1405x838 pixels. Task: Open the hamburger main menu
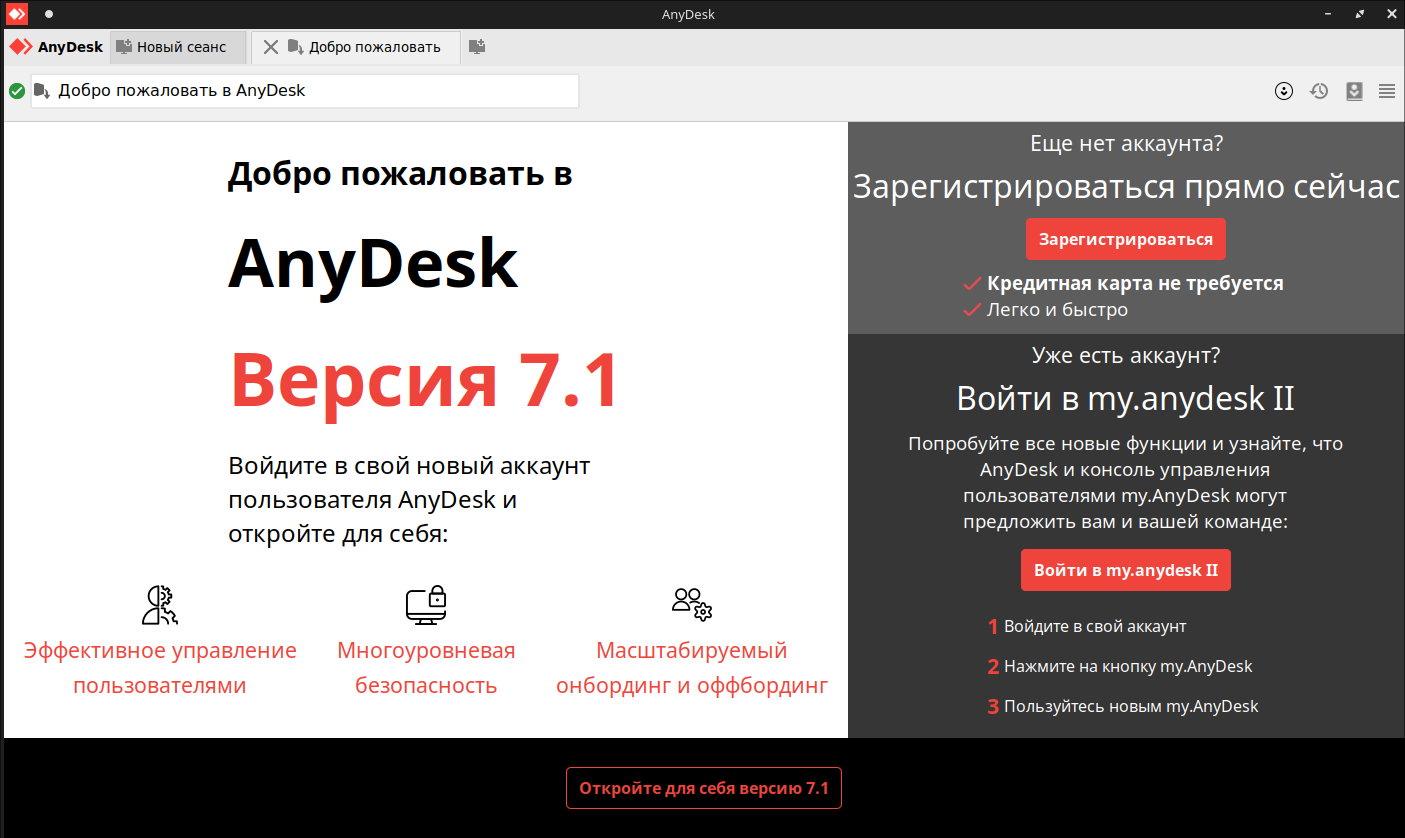click(1387, 91)
